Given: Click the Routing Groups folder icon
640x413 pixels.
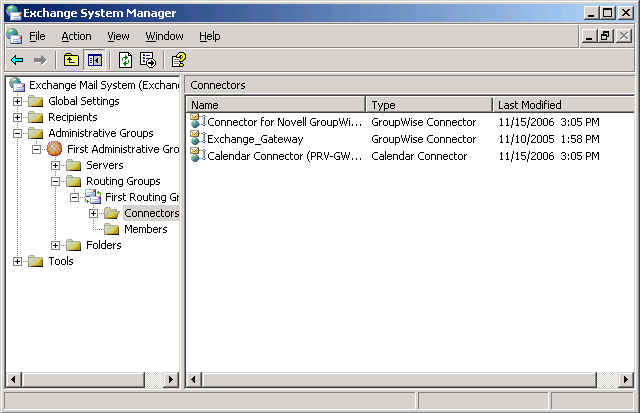Looking at the screenshot, I should (73, 181).
